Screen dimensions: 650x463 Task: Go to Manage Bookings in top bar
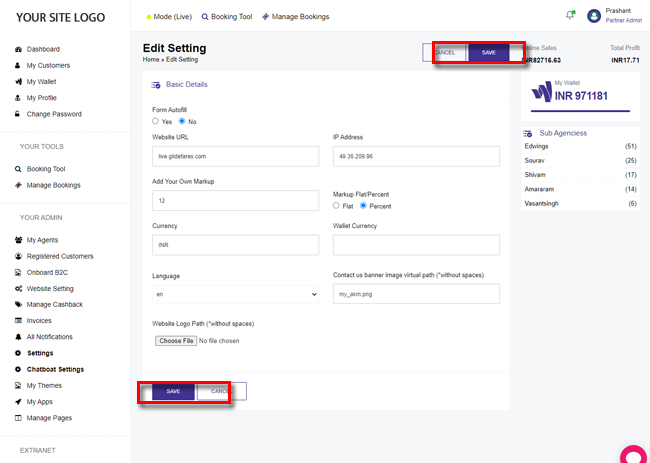tap(295, 17)
